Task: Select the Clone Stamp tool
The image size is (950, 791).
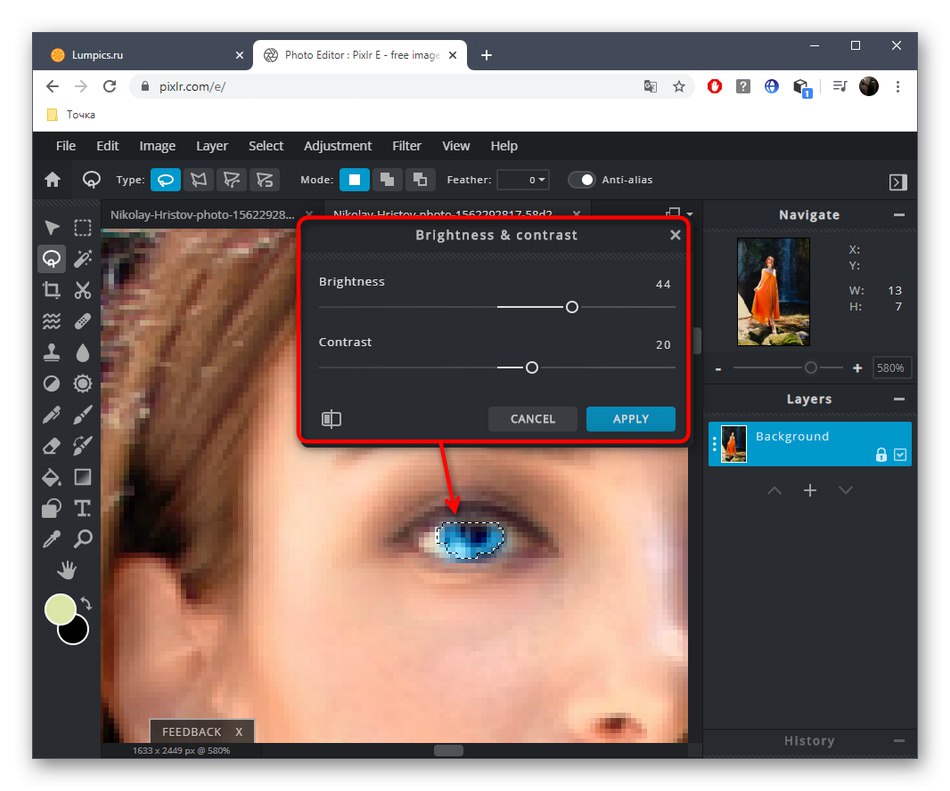Action: coord(51,352)
